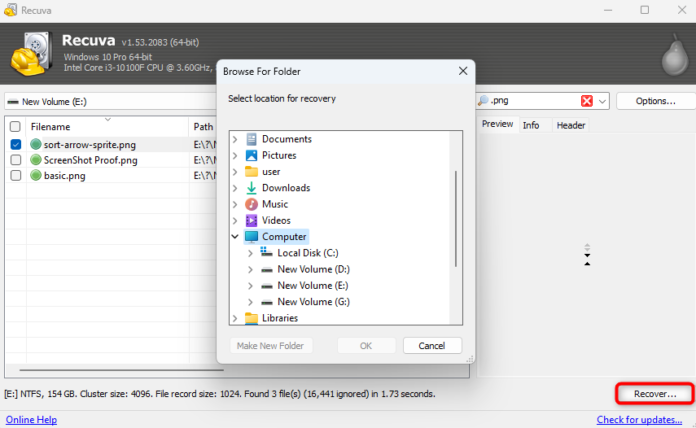The height and width of the screenshot is (428, 696).
Task: Select the Pictures folder icon
Action: pyautogui.click(x=251, y=155)
